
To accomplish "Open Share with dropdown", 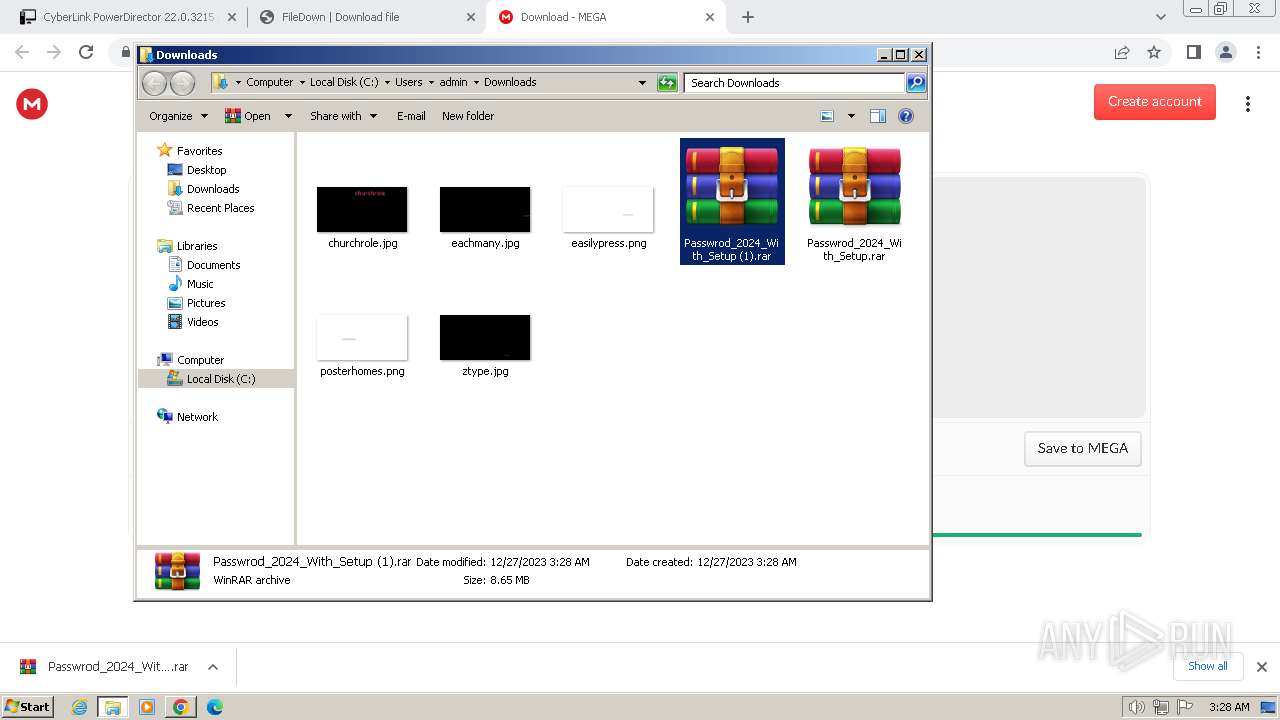I will click(x=343, y=116).
